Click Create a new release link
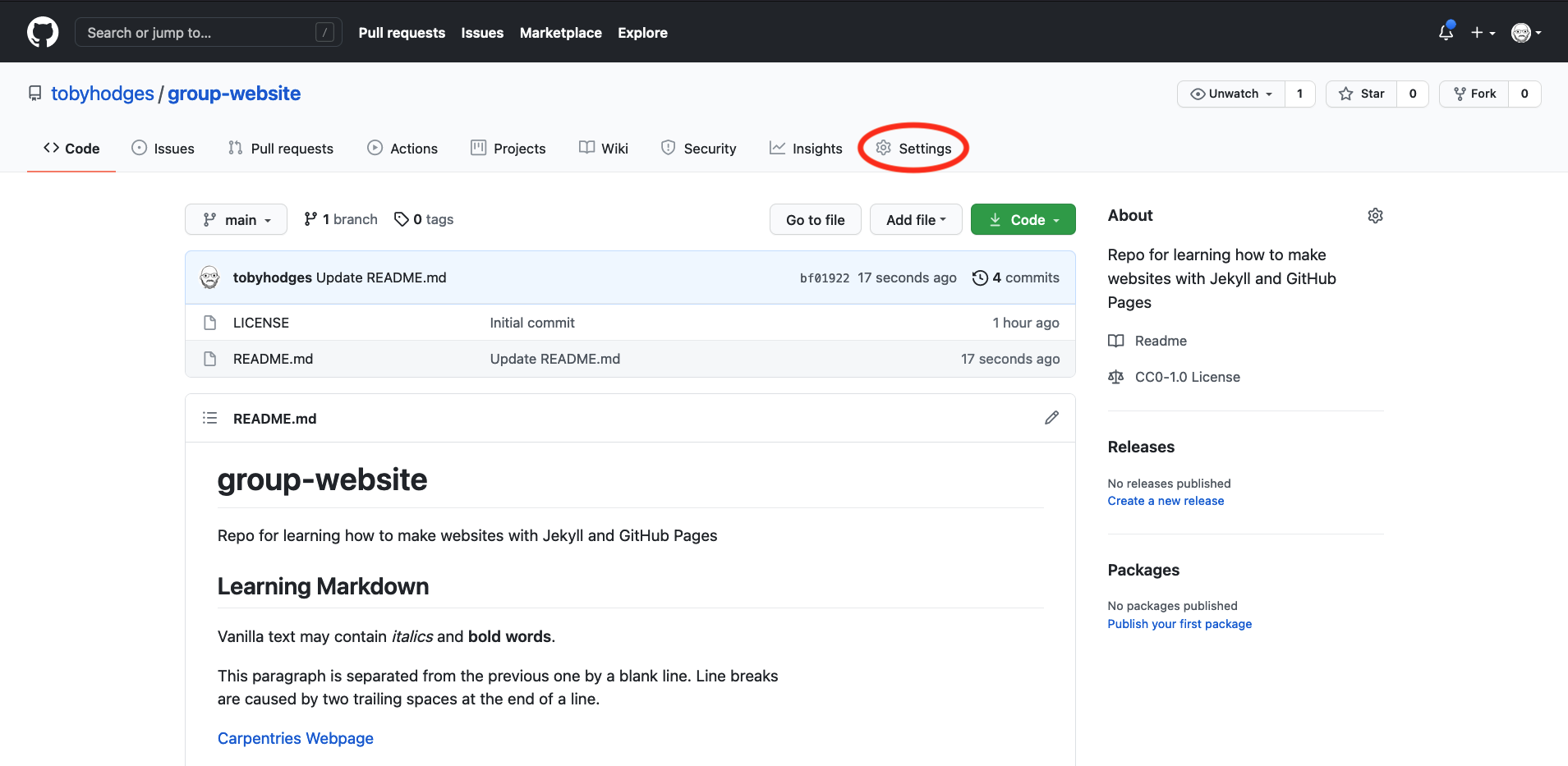 click(x=1166, y=501)
